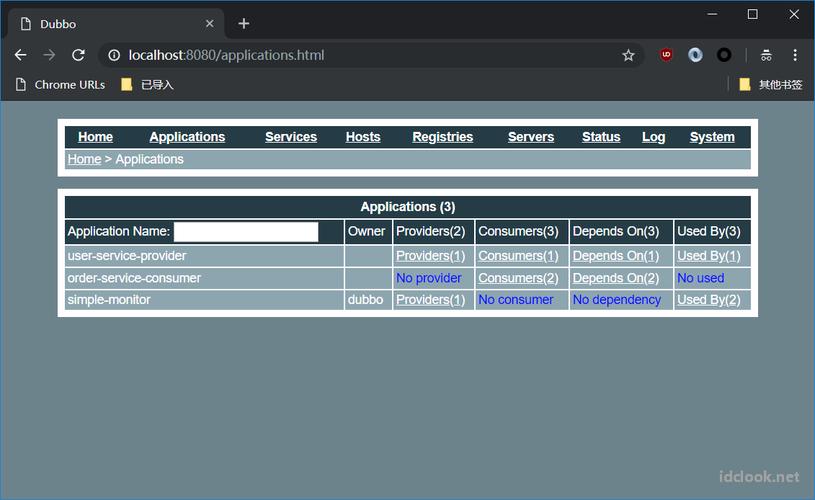Click the browser forward arrow
The image size is (815, 500).
[x=49, y=55]
